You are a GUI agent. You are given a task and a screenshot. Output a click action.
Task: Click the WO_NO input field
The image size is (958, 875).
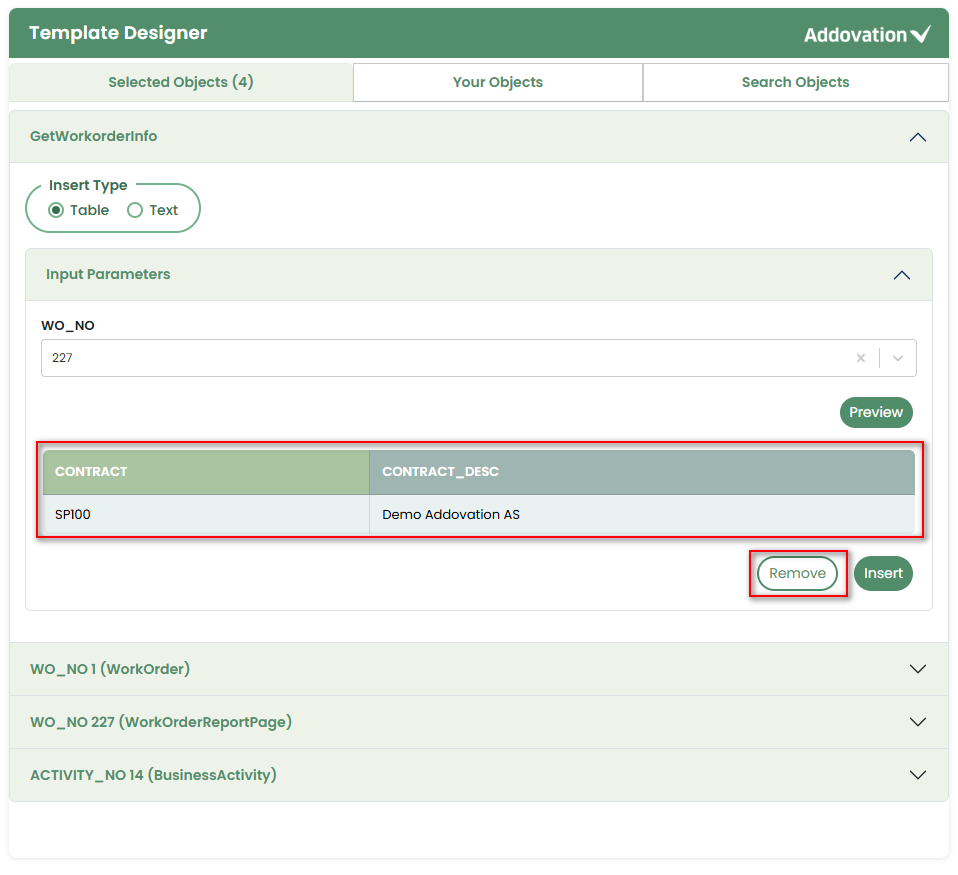[440, 358]
